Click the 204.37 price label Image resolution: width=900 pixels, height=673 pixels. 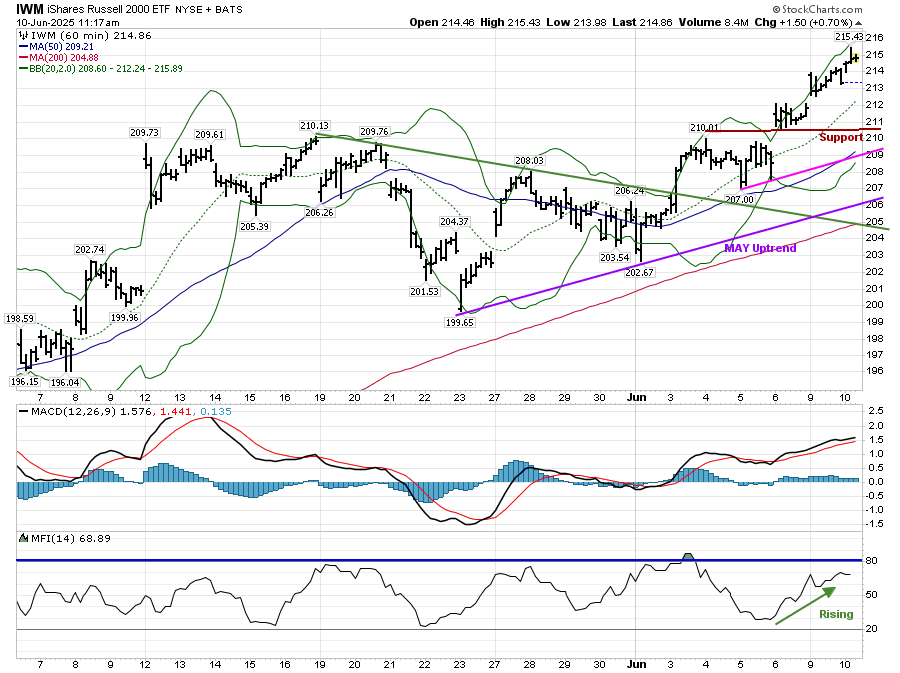tap(454, 221)
